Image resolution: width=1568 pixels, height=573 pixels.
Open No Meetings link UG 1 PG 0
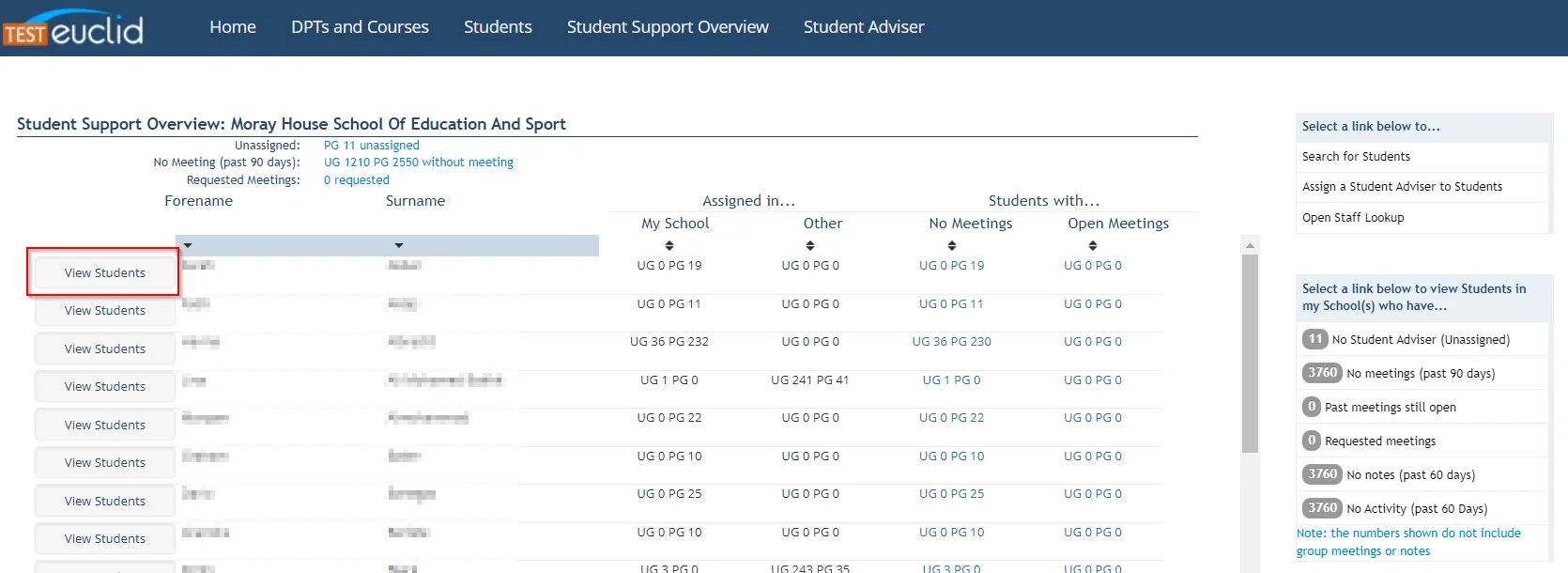pyautogui.click(x=952, y=380)
